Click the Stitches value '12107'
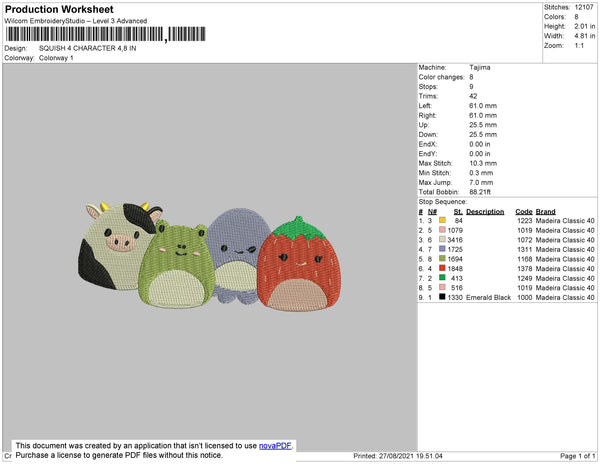The width and height of the screenshot is (600, 464). (584, 7)
